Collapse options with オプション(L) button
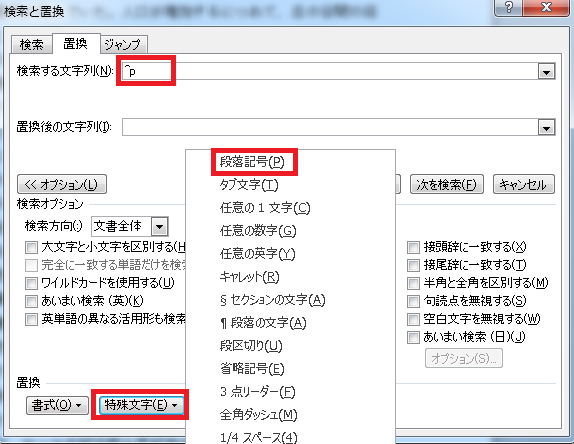 pyautogui.click(x=62, y=184)
